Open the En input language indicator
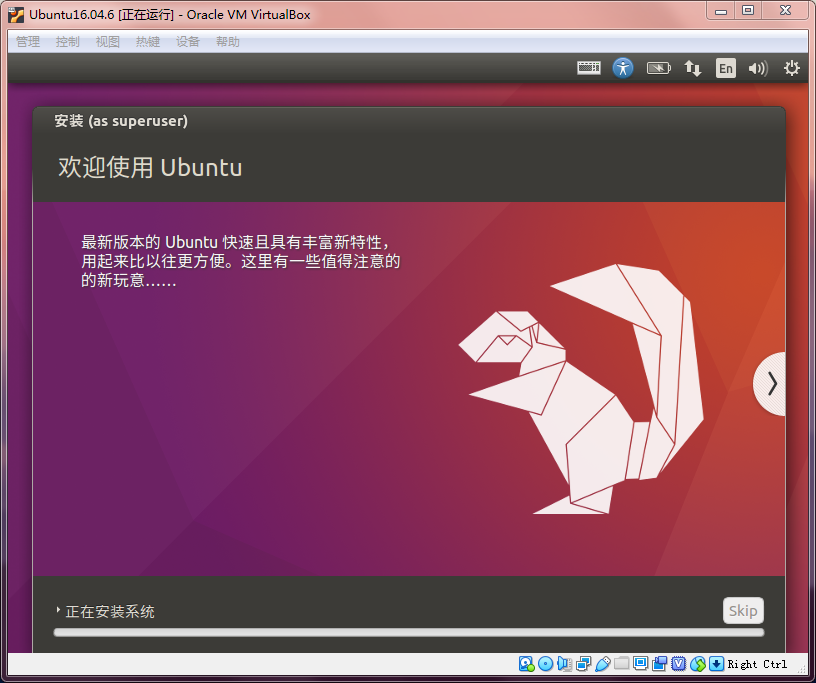Screen dimensions: 816x683 (726, 68)
